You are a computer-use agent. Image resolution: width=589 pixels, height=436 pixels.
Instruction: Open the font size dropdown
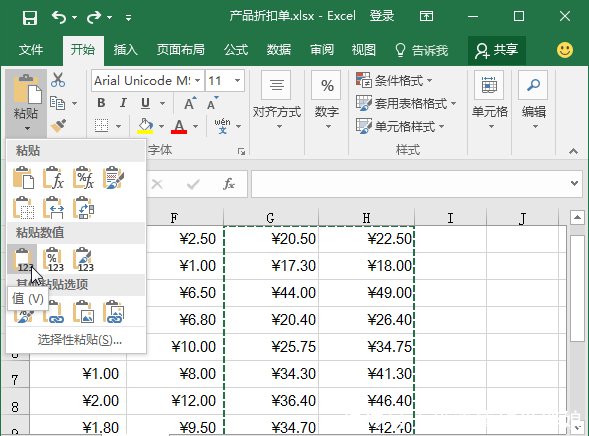click(x=237, y=80)
